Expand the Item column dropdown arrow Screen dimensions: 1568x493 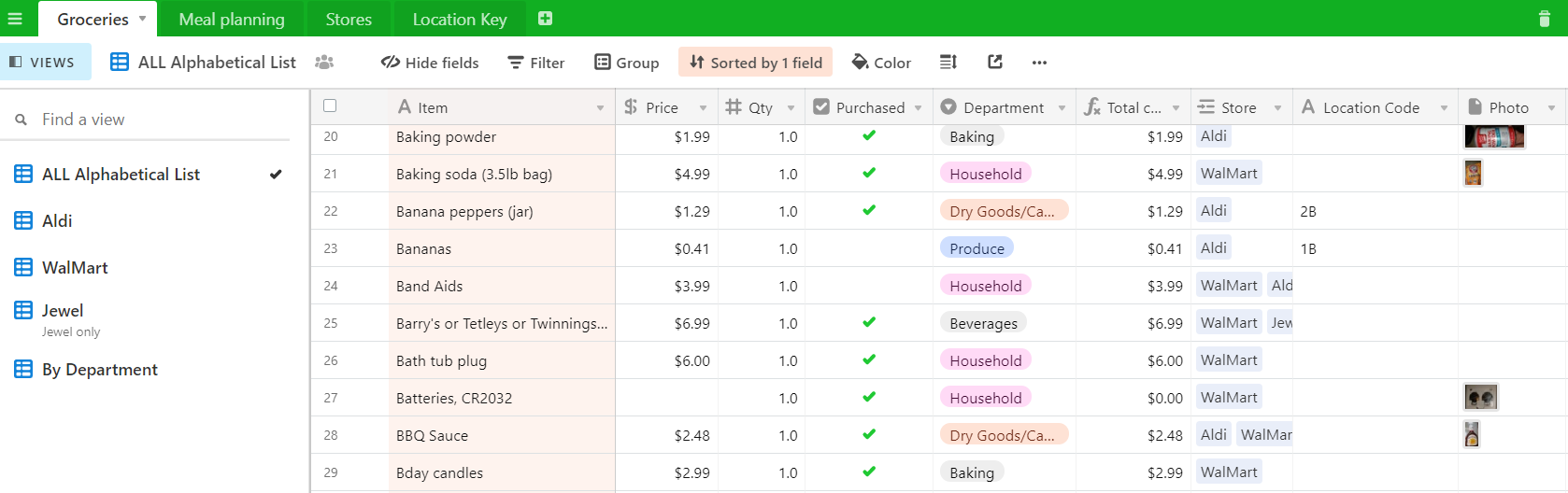click(x=600, y=108)
